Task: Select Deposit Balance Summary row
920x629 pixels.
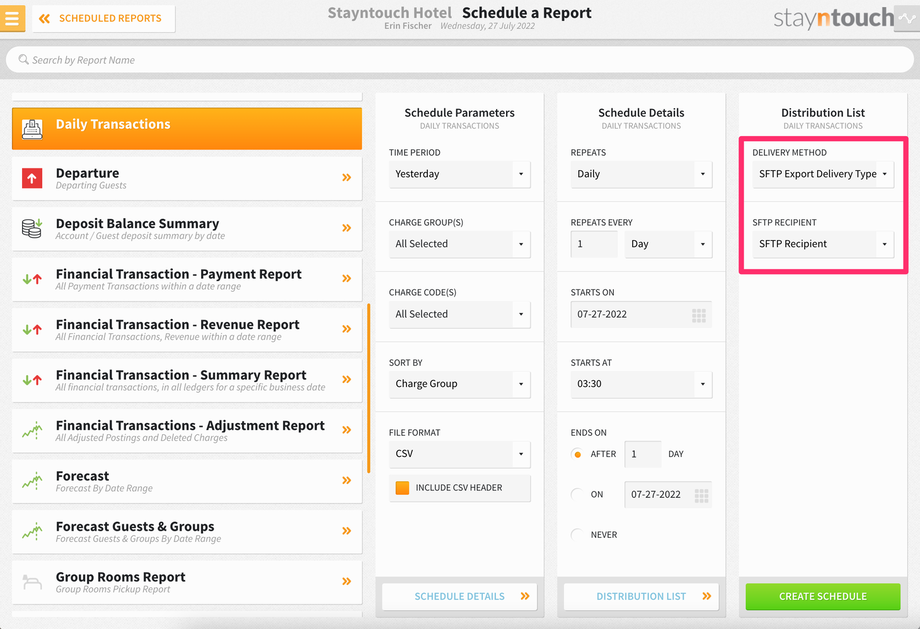Action: coord(187,229)
